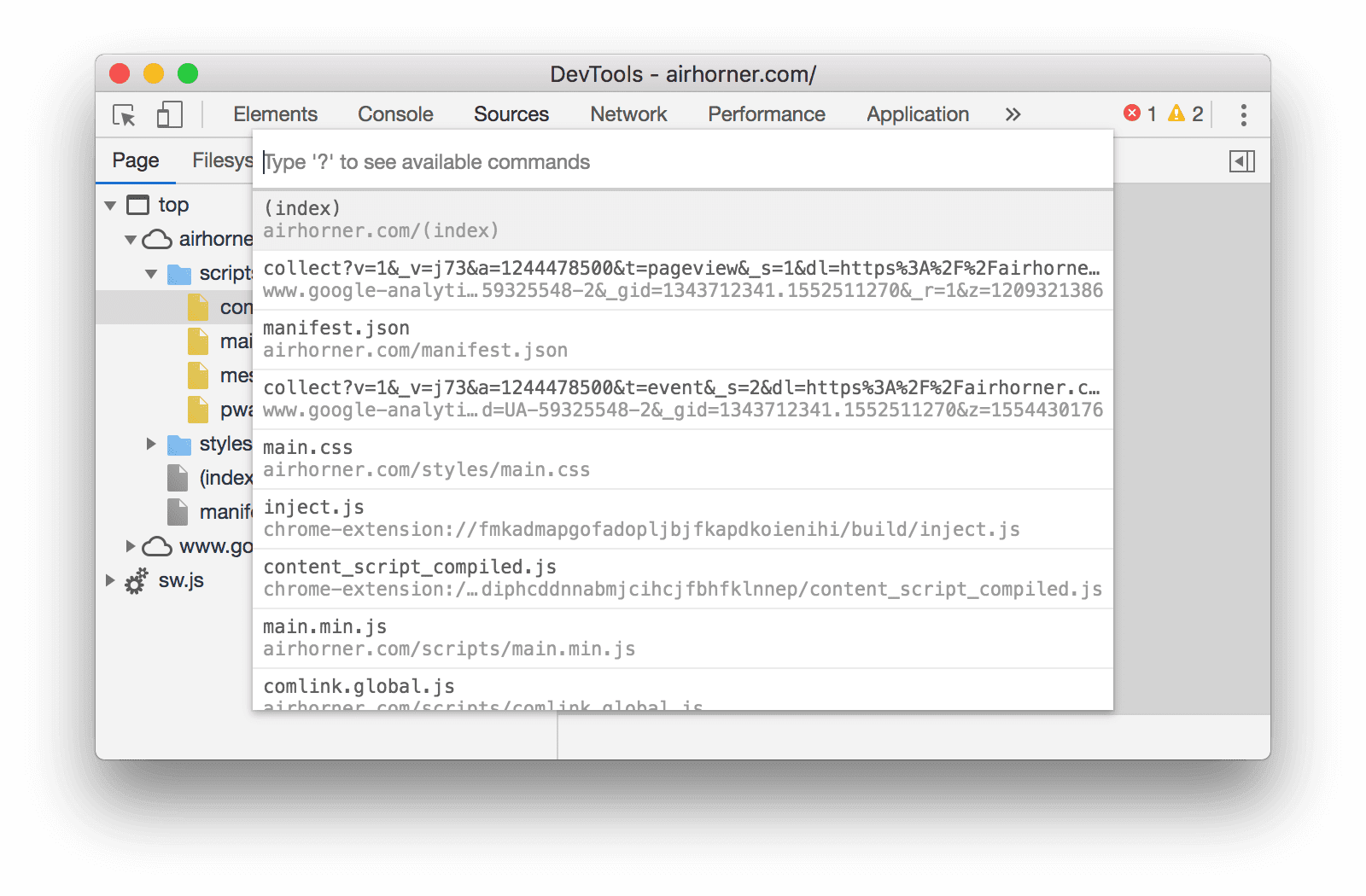
Task: Expand the styles folder
Action: coord(151,444)
